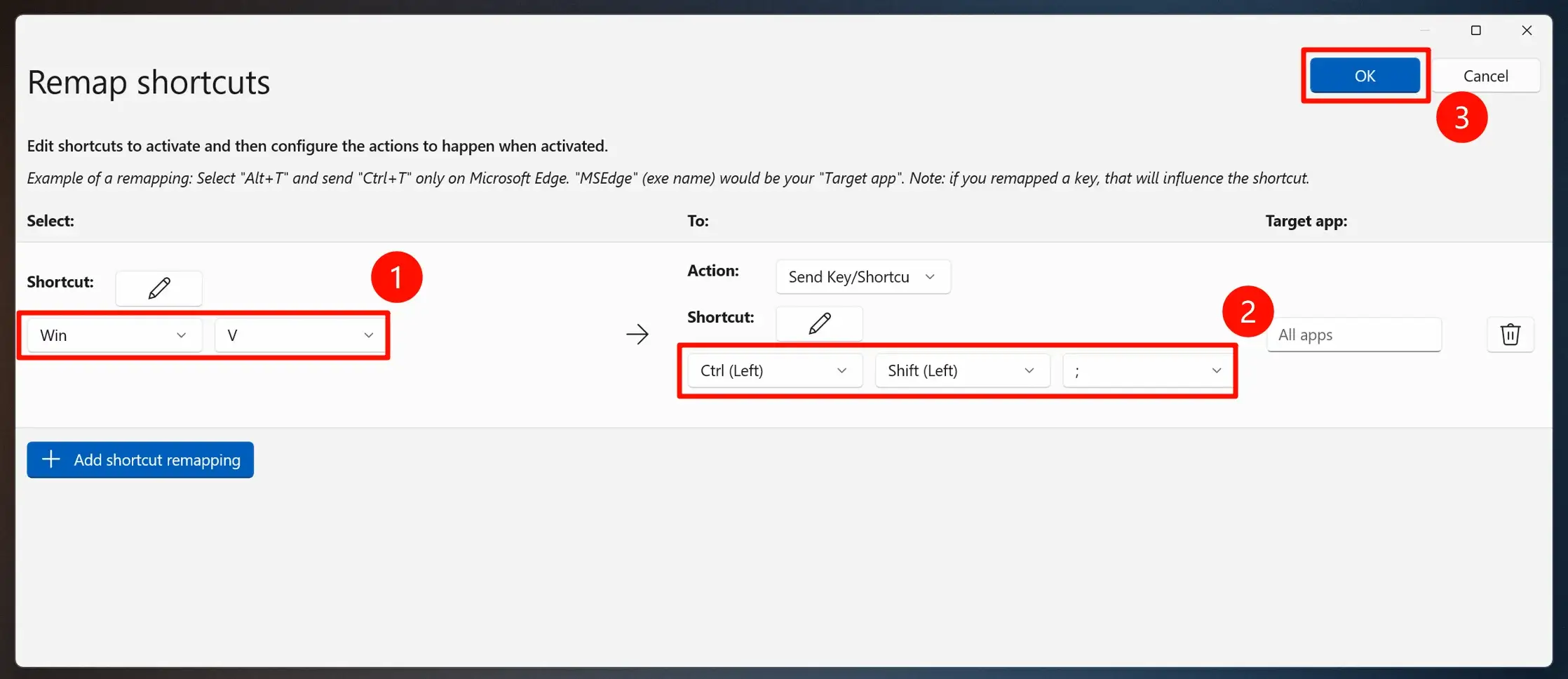Click the red number 2 badge
The image size is (1568, 679).
tap(1248, 311)
